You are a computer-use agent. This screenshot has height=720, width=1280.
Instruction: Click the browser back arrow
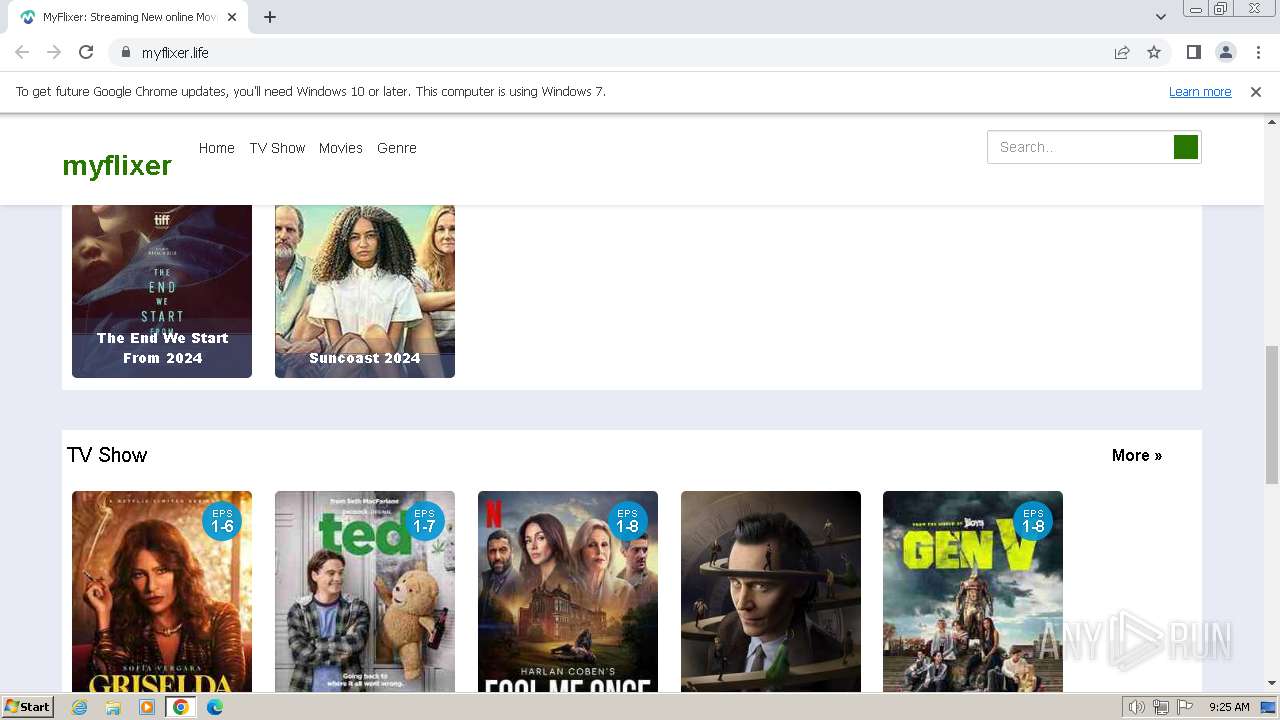[22, 52]
